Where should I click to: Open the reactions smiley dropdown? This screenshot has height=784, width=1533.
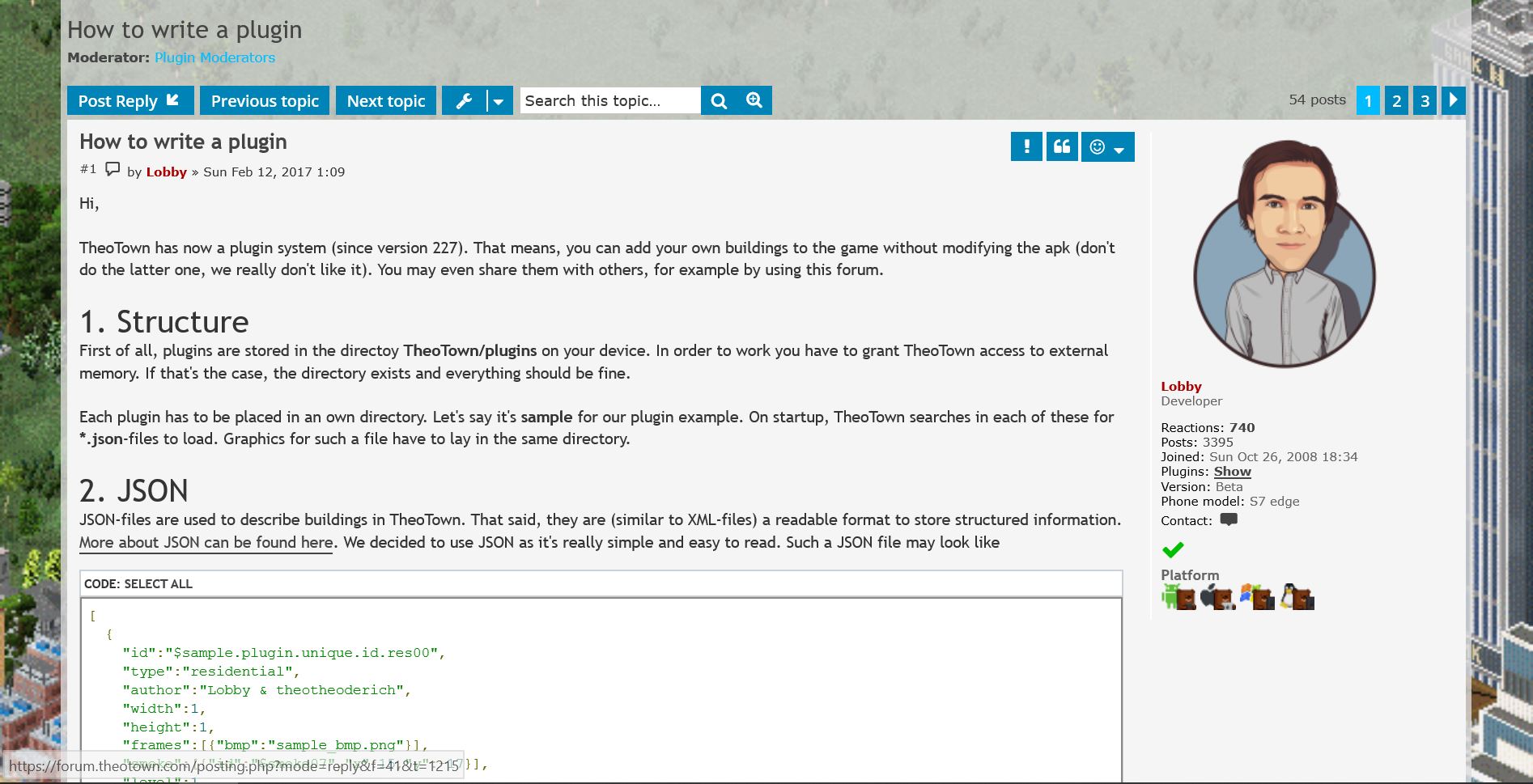point(1107,146)
